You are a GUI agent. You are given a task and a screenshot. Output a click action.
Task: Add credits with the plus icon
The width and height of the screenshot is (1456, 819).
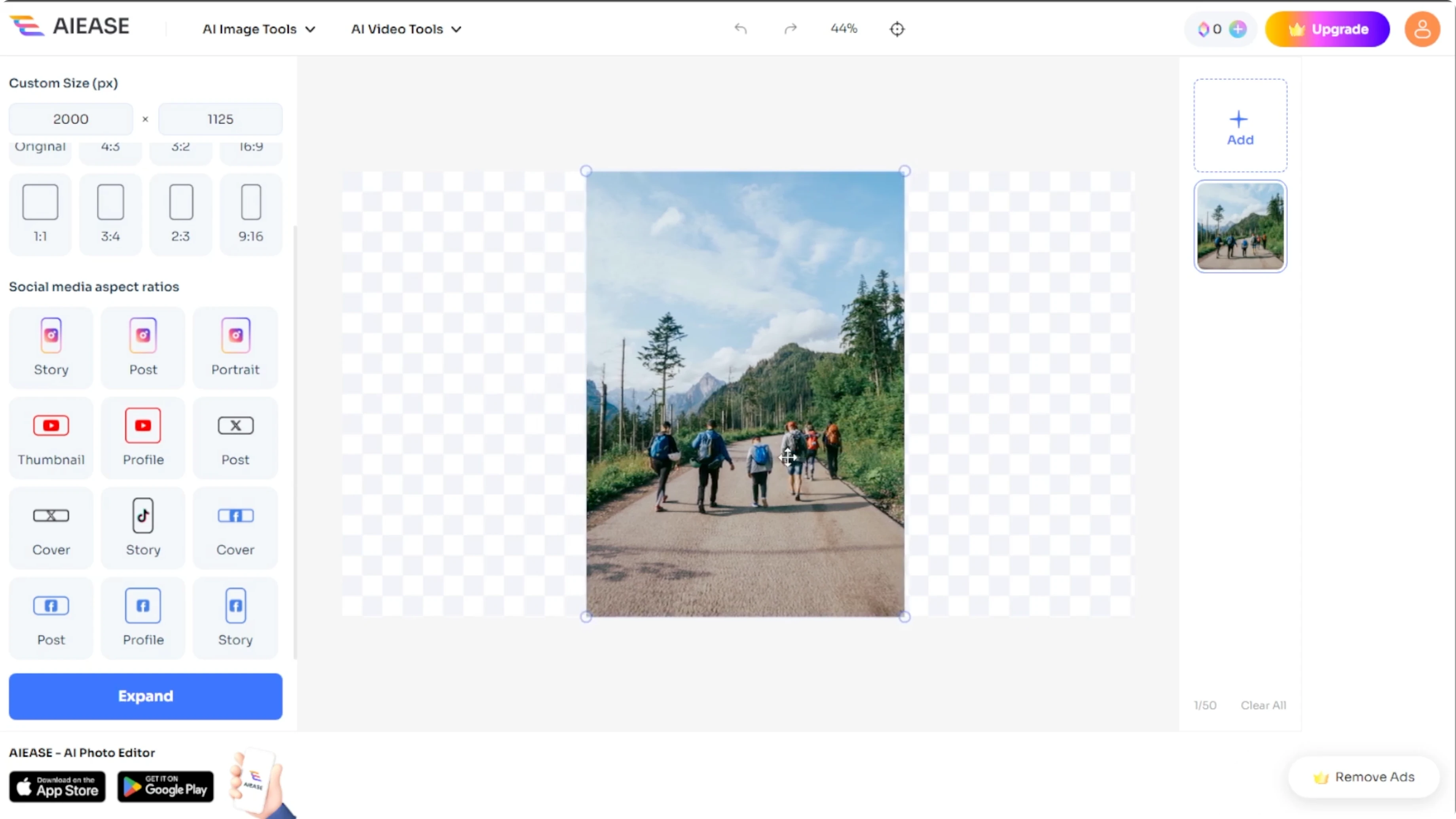(1238, 29)
